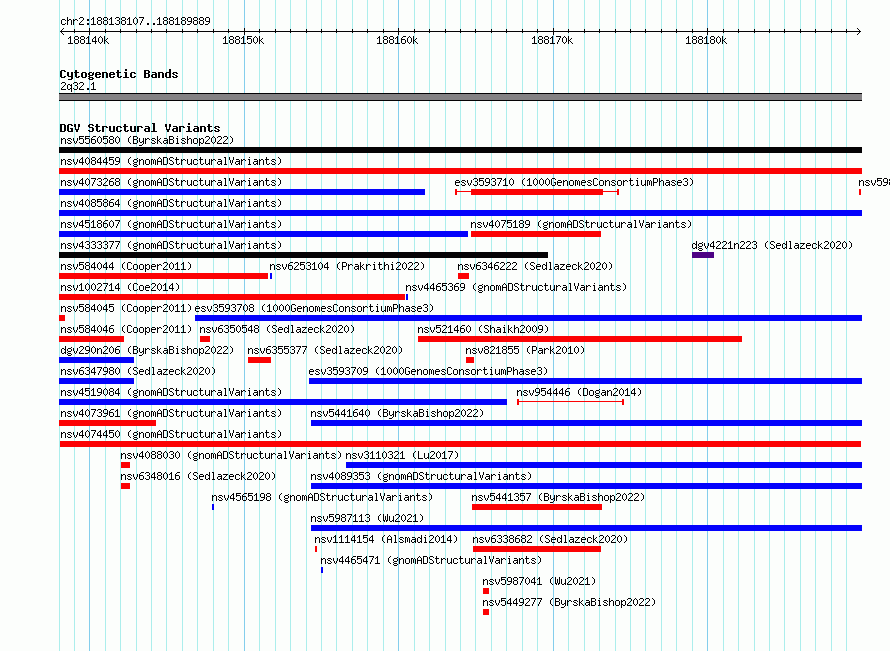Click the nsv1002714 (Coe2014) label
The height and width of the screenshot is (651, 890).
click(120, 287)
